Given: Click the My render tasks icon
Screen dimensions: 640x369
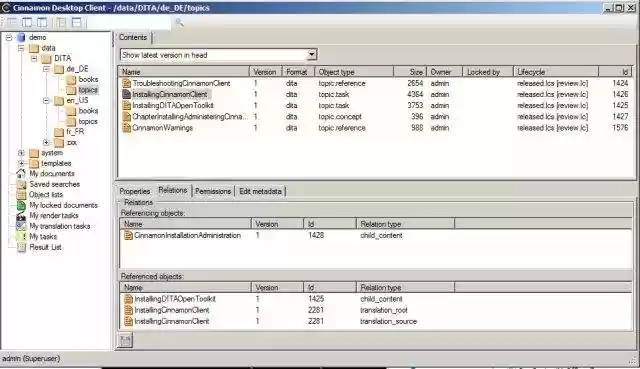Looking at the screenshot, I should click(x=21, y=216).
